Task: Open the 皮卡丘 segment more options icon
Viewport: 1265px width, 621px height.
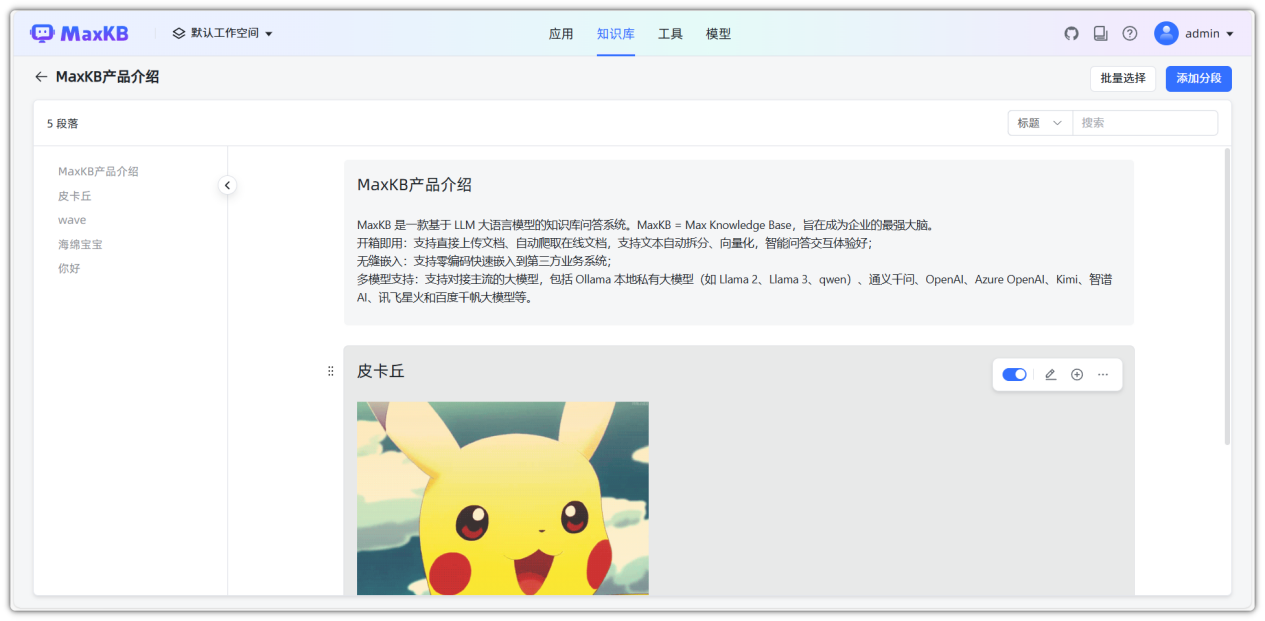Action: (1103, 374)
